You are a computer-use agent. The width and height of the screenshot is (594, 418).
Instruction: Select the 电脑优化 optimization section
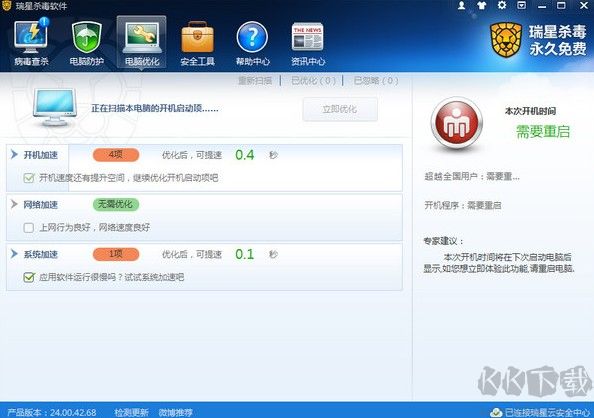(142, 42)
